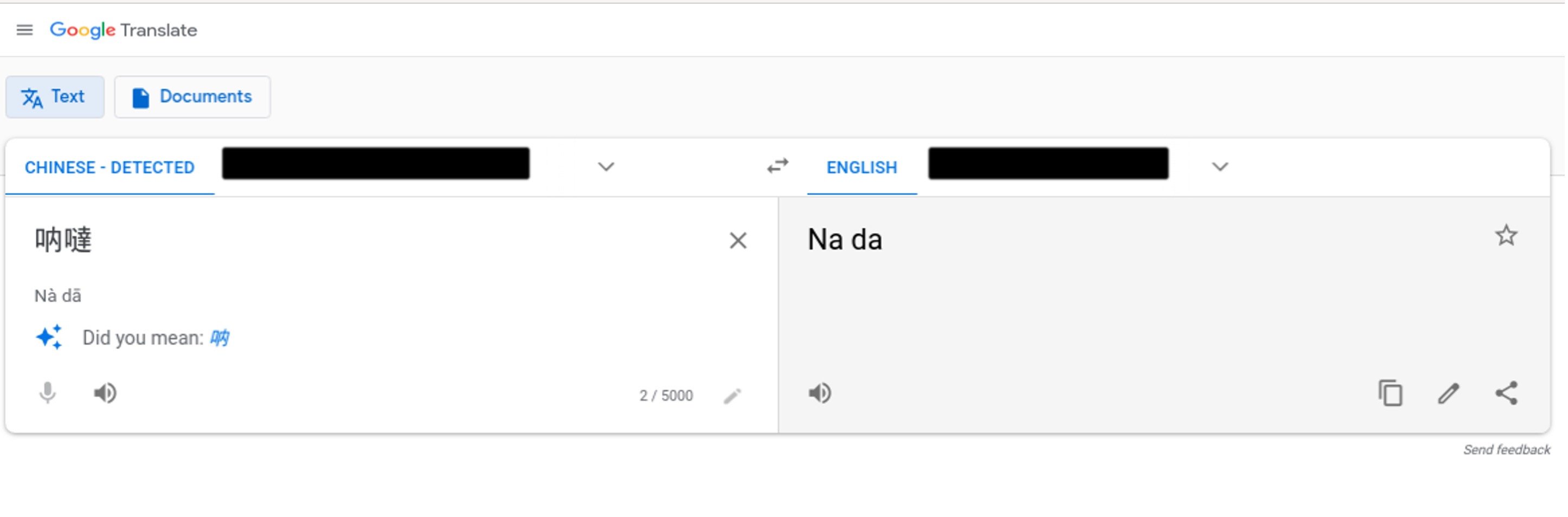Click the Send feedback link
Image resolution: width=1568 pixels, height=517 pixels.
pos(1507,450)
